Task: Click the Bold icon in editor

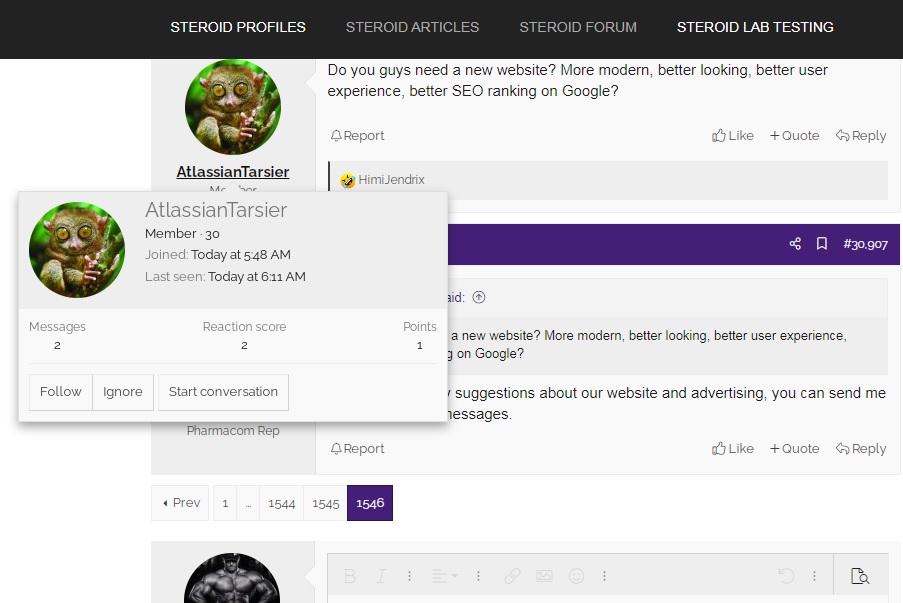Action: 350,576
